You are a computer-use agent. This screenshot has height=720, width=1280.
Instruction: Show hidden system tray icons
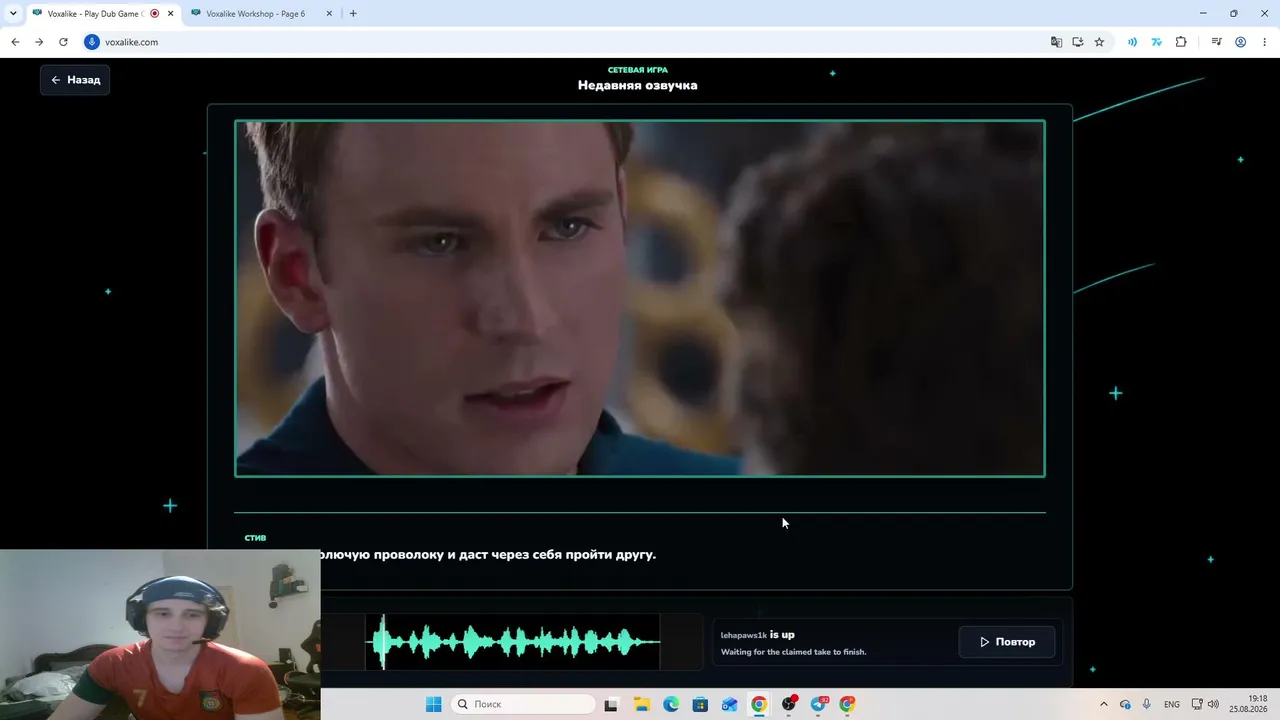tap(1104, 704)
